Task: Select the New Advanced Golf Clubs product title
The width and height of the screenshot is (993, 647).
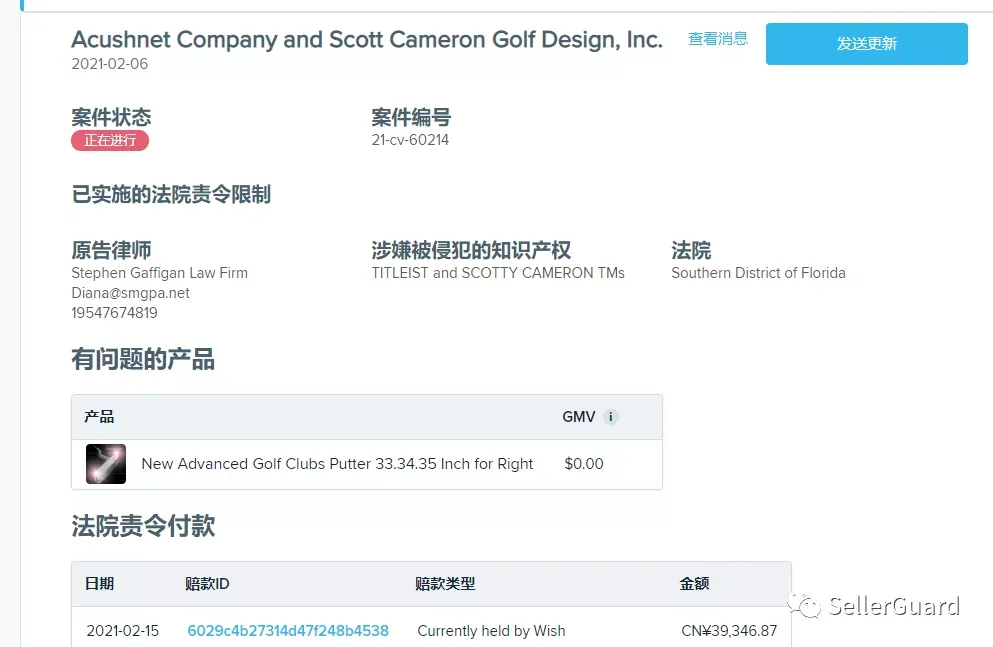Action: [337, 464]
